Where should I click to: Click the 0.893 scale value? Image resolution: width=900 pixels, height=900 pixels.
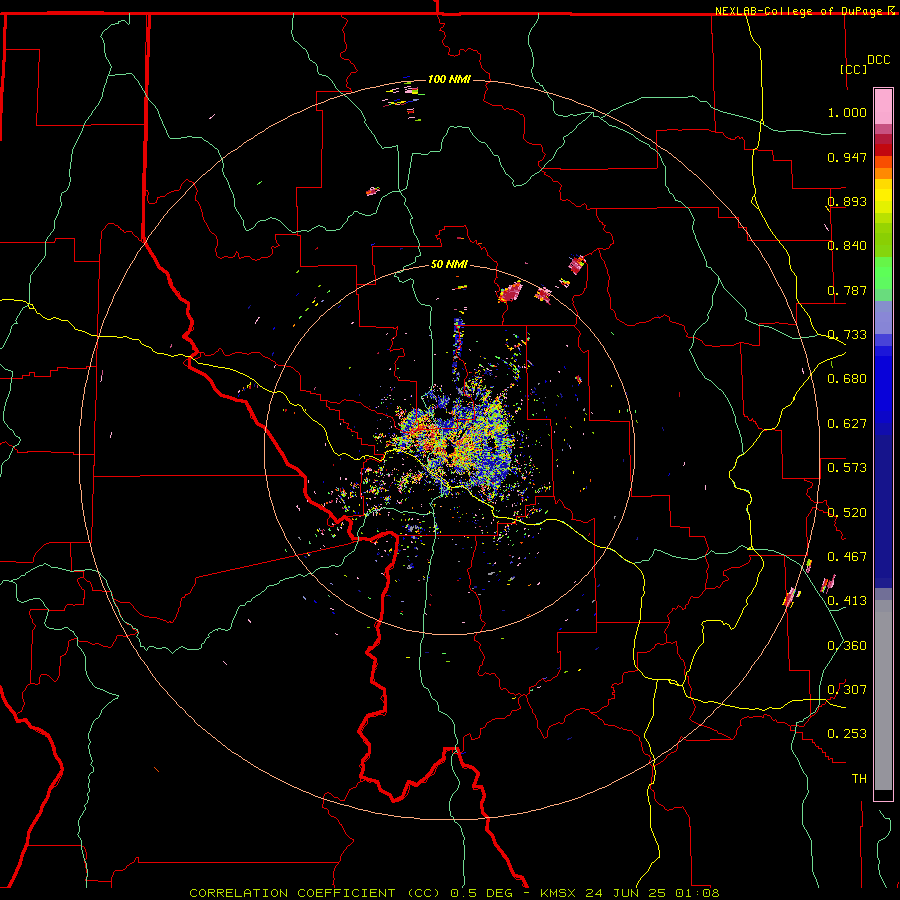point(847,201)
